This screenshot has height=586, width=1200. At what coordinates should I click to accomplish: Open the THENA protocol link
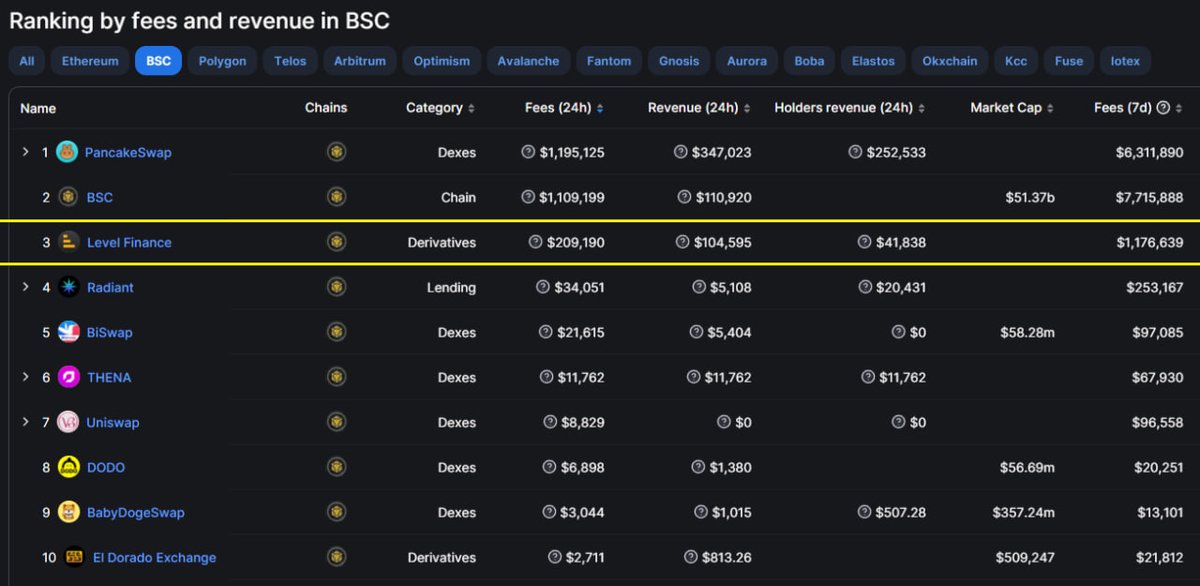(x=108, y=378)
